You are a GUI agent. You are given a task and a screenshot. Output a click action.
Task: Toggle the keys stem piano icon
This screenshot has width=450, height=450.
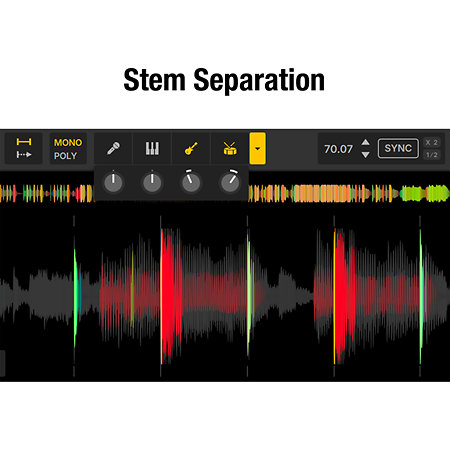(152, 148)
